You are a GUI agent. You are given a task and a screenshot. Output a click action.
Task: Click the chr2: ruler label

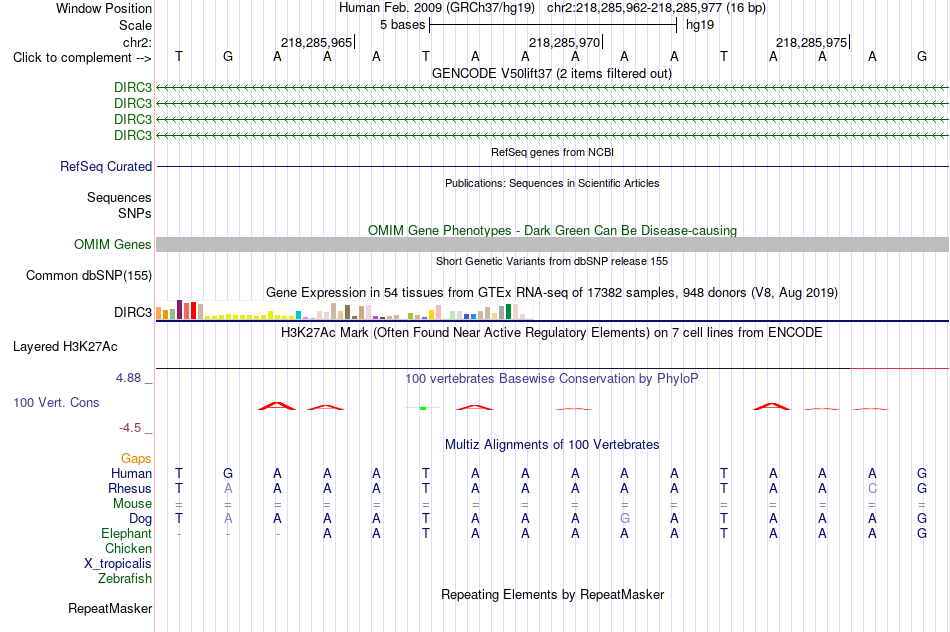pos(137,42)
